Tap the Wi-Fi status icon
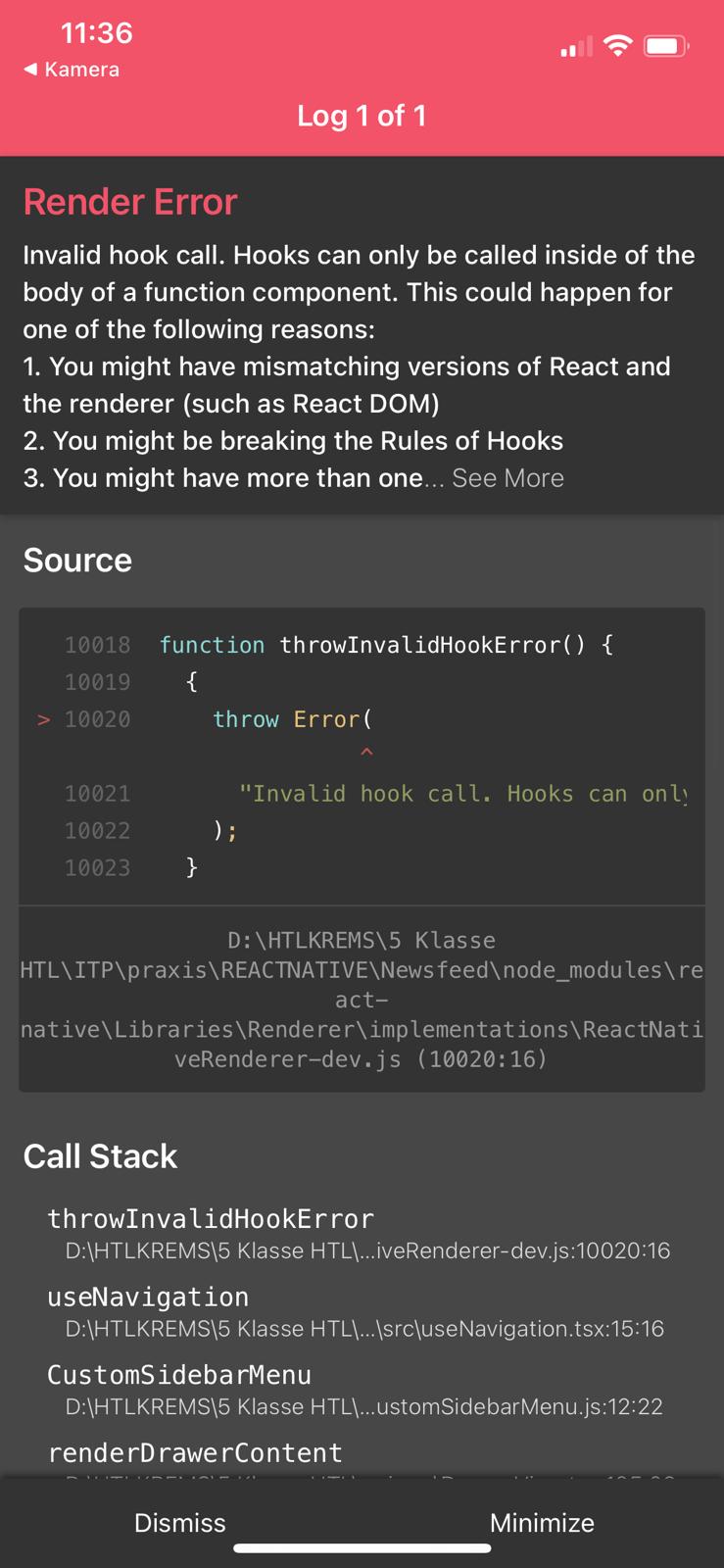This screenshot has width=724, height=1568. click(617, 45)
